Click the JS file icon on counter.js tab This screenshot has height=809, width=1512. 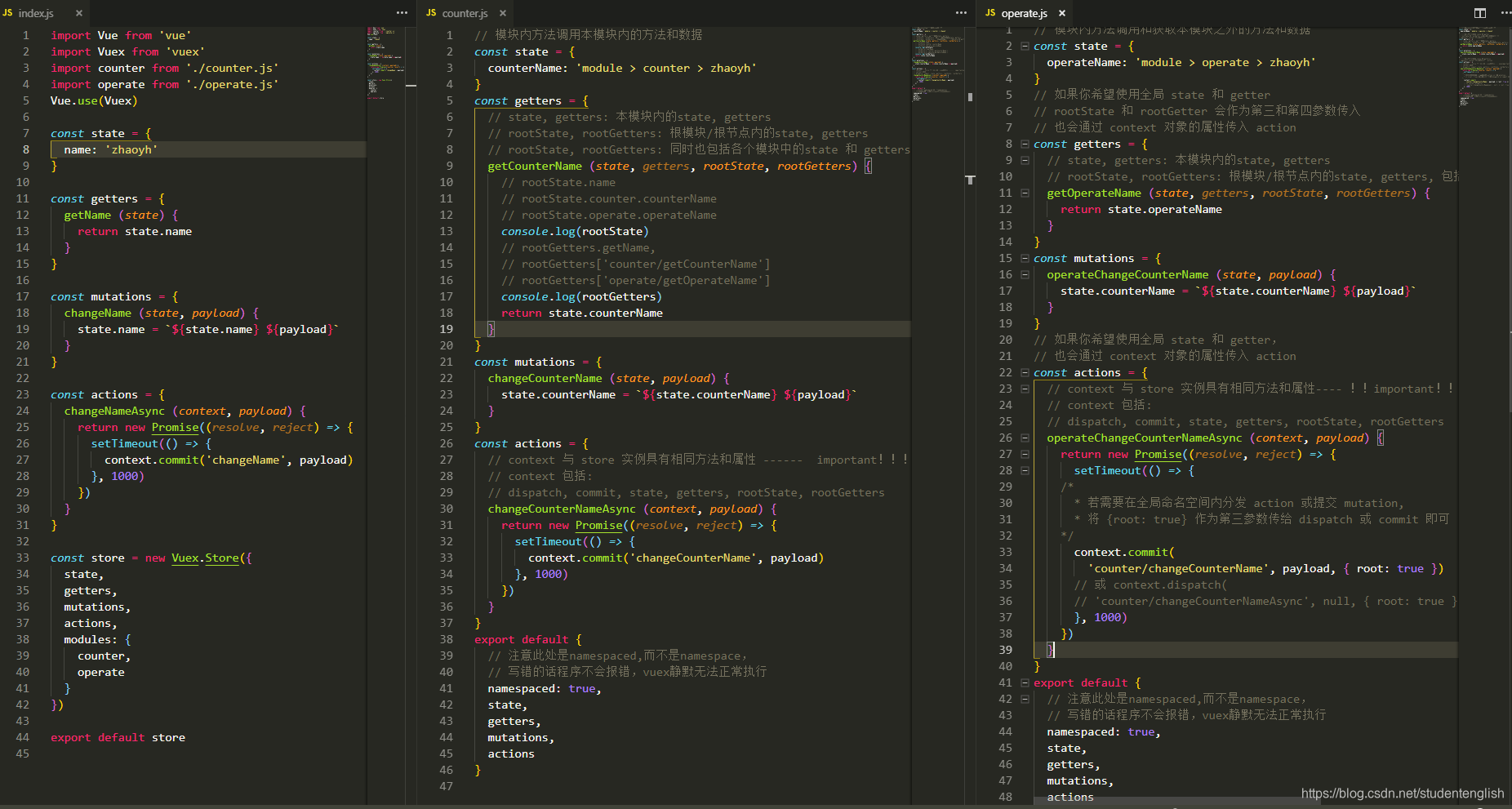coord(431,13)
